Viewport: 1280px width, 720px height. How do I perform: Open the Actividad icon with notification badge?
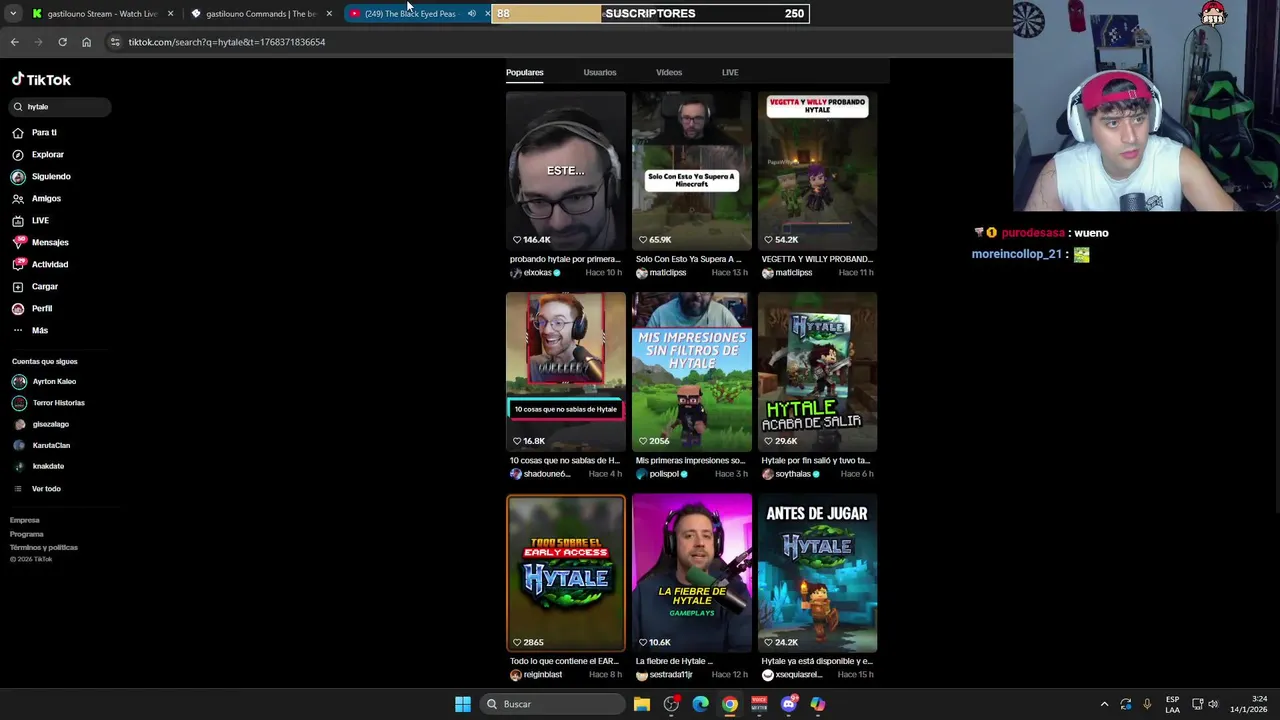tap(19, 264)
